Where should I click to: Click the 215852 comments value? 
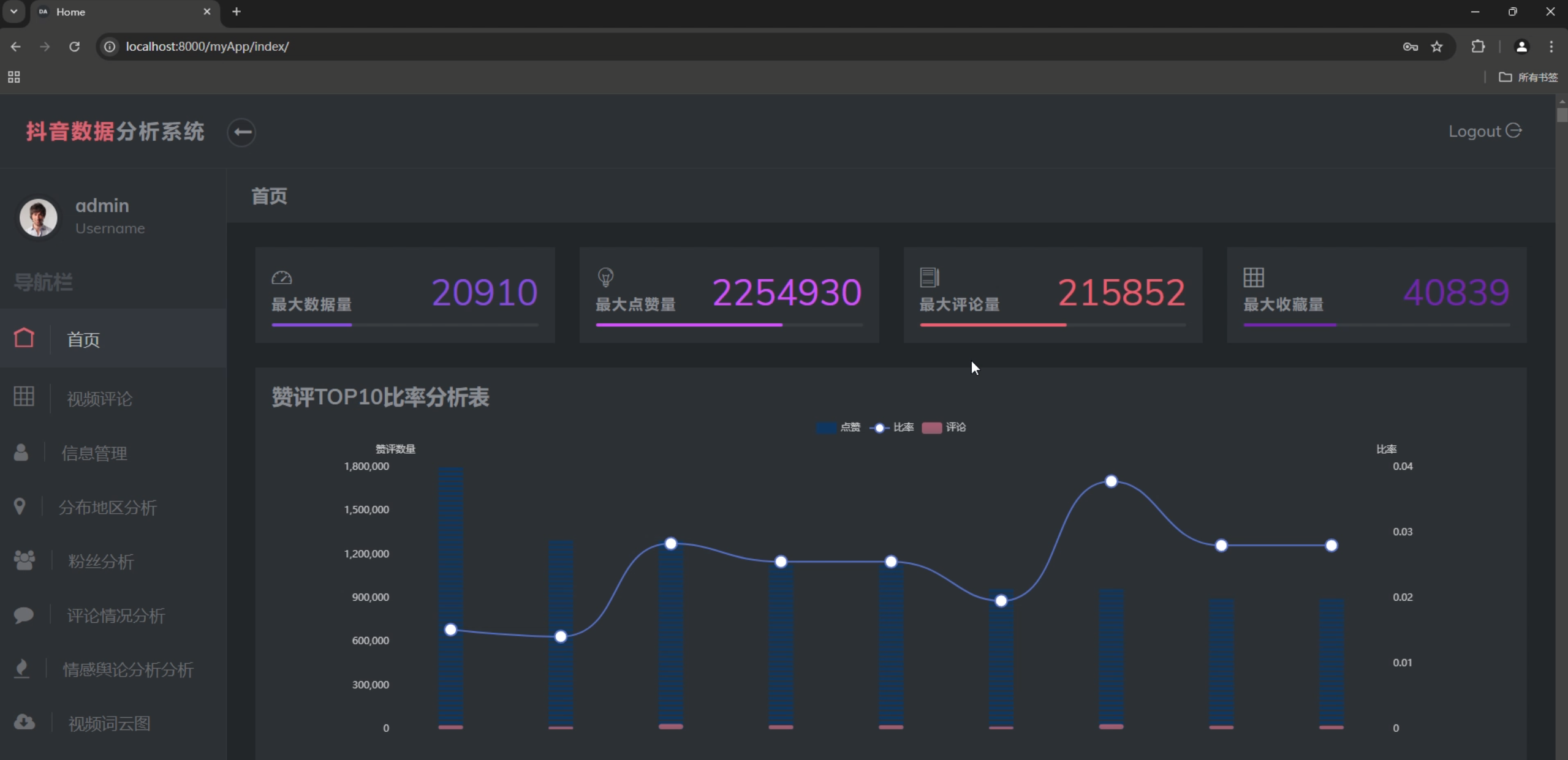click(1121, 292)
